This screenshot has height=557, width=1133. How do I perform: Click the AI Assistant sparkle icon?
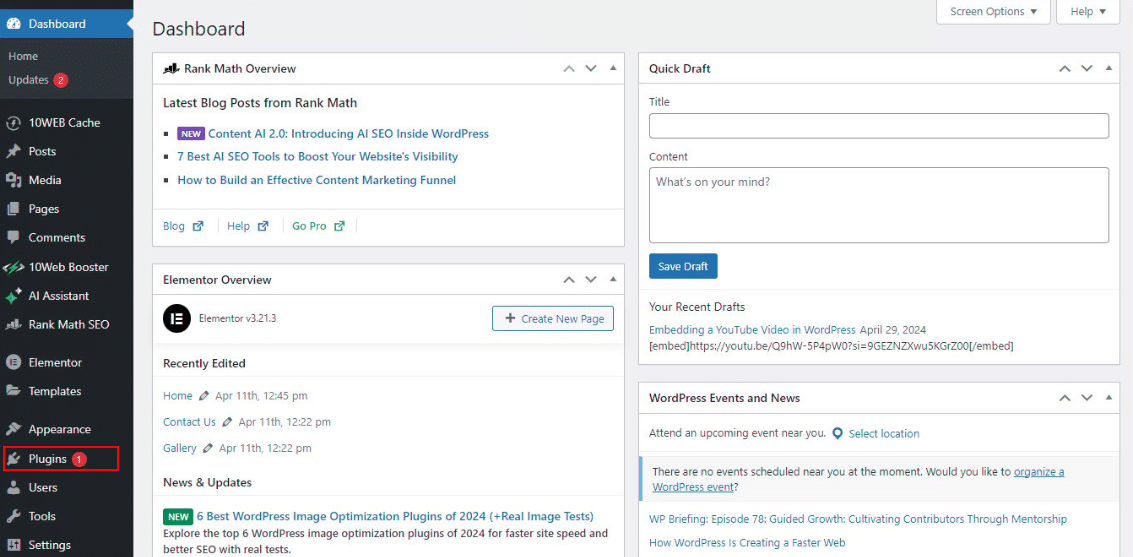[x=13, y=295]
